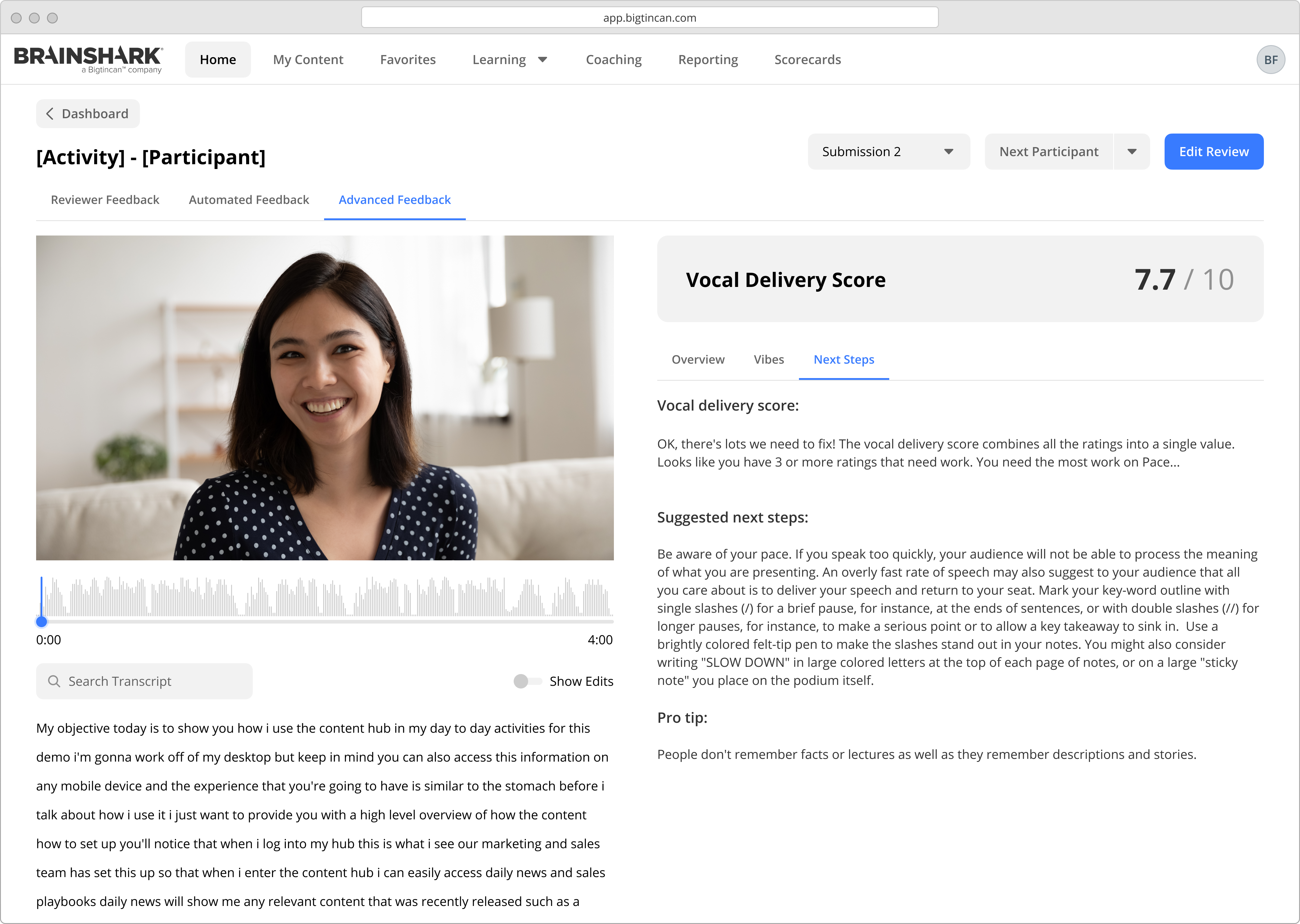1300x924 pixels.
Task: Click the Edit Review button
Action: point(1214,152)
